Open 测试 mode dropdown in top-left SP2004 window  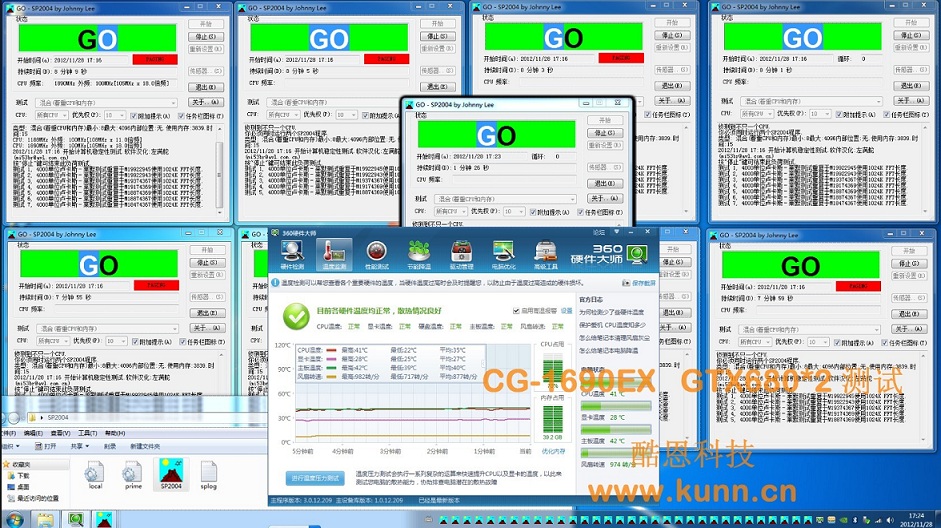pyautogui.click(x=106, y=103)
